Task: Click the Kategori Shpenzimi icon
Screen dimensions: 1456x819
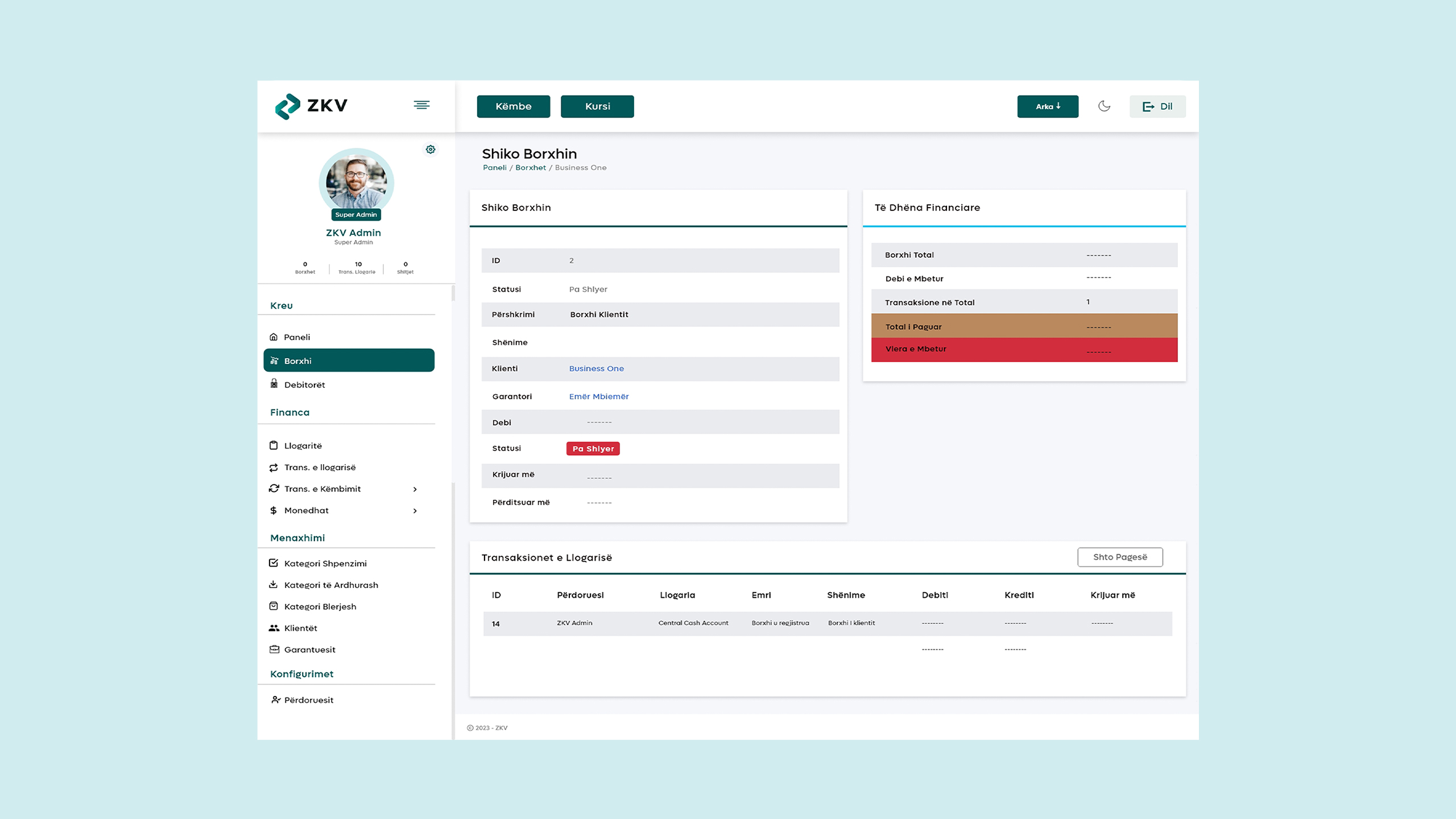Action: point(274,563)
